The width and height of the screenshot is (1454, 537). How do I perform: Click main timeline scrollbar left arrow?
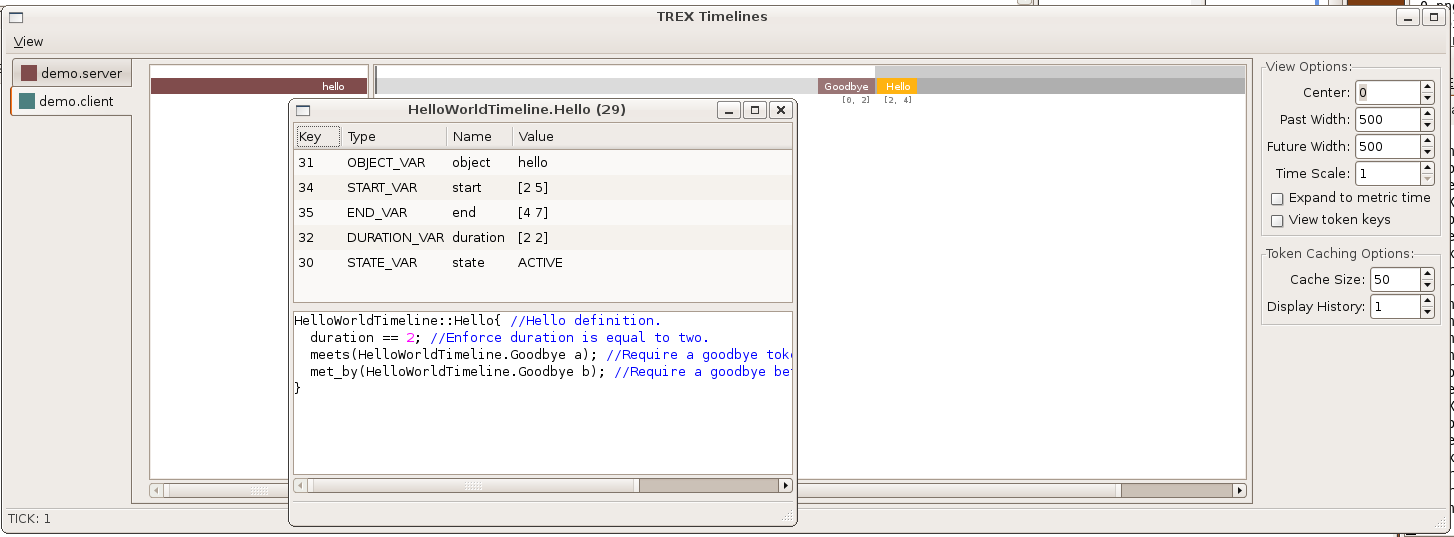(x=157, y=490)
